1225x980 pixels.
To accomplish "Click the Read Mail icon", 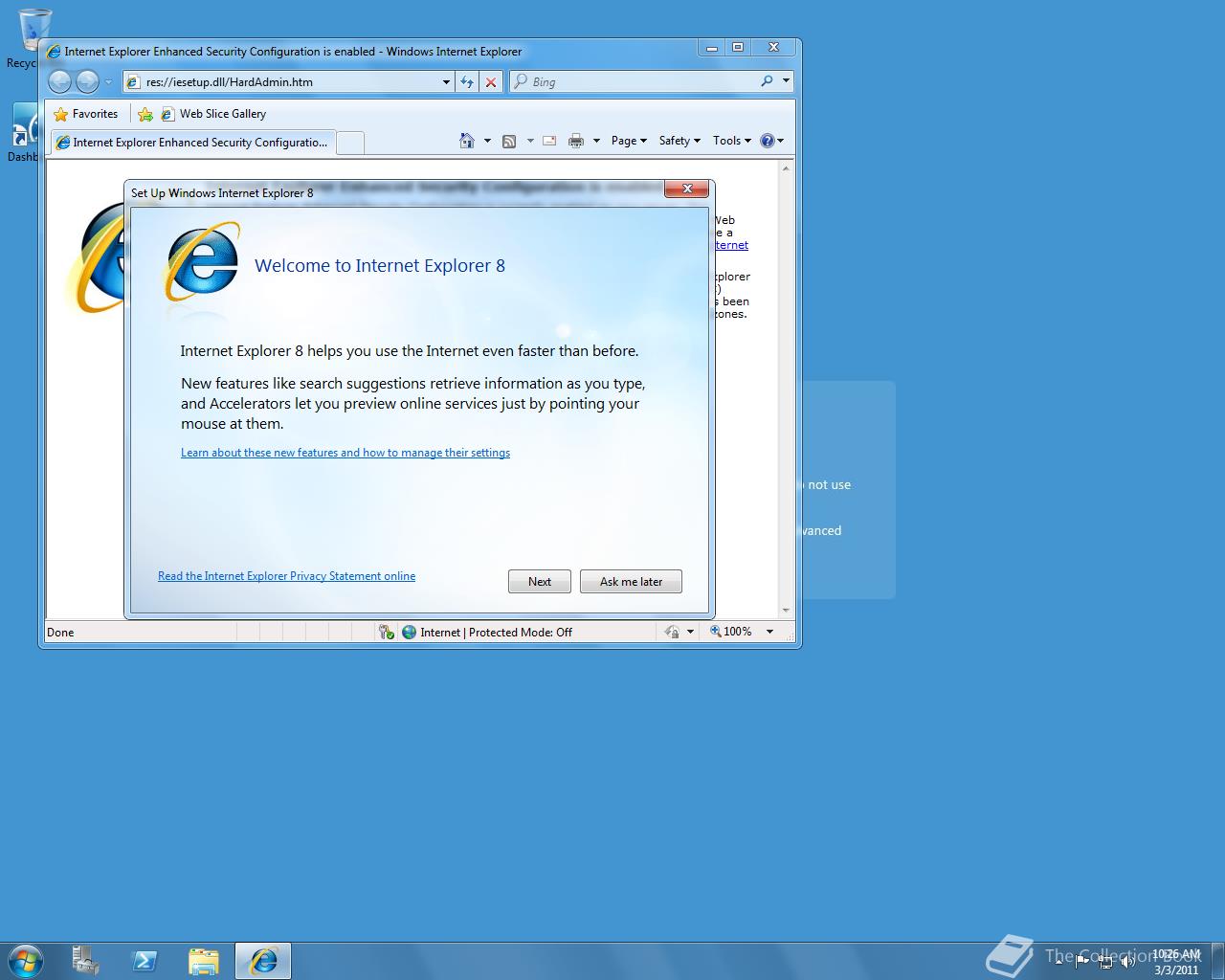I will click(549, 141).
